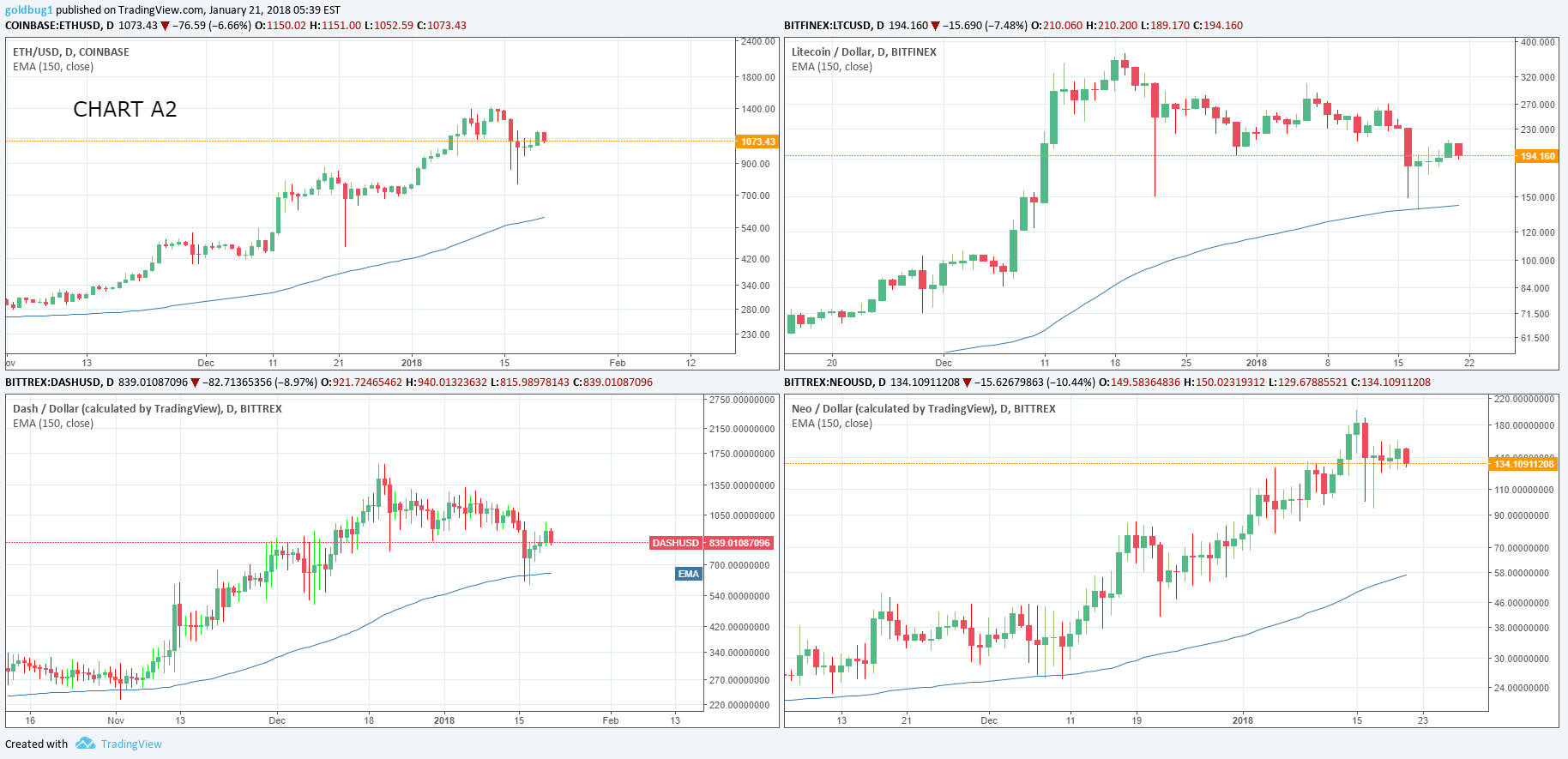Click the CHART A2 annotation text
The height and width of the screenshot is (759, 1568).
[x=125, y=109]
